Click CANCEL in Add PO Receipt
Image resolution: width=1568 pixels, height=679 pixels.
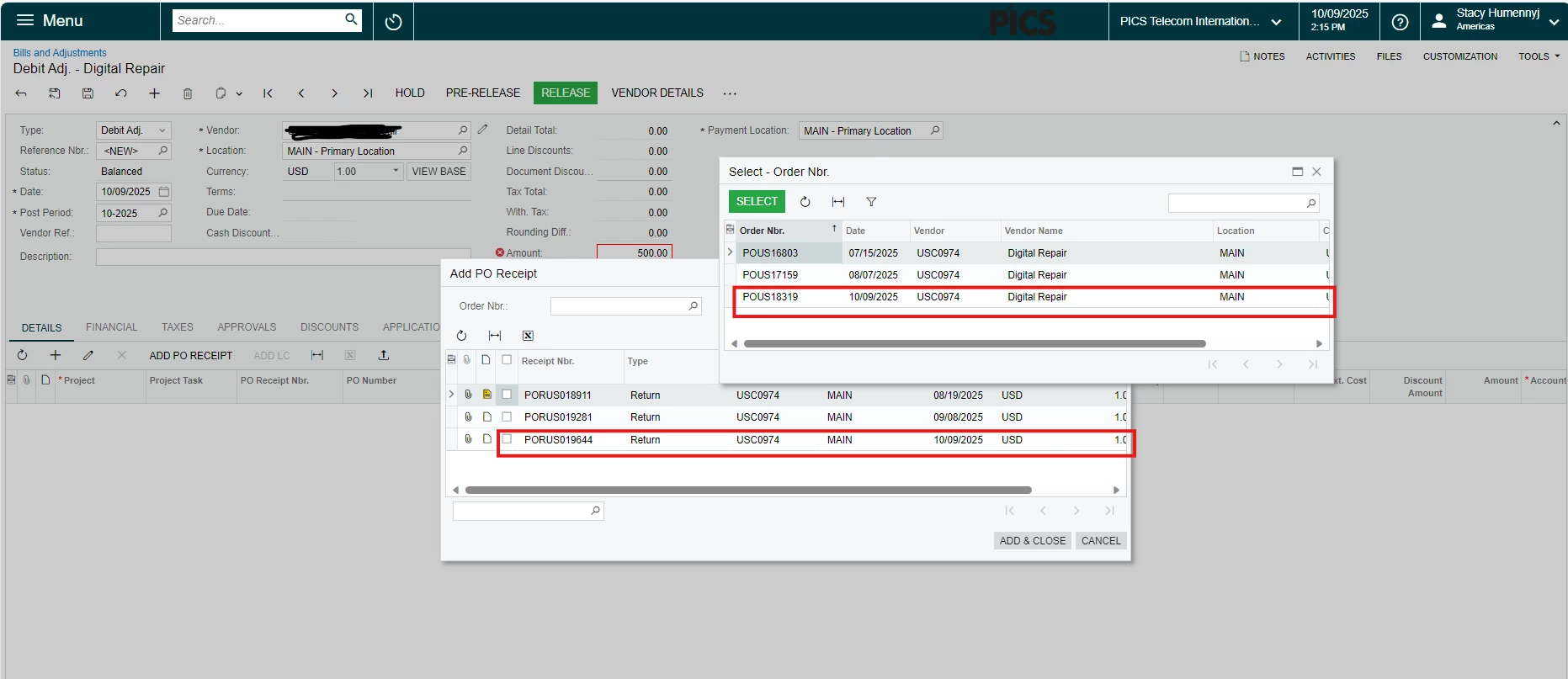1101,541
